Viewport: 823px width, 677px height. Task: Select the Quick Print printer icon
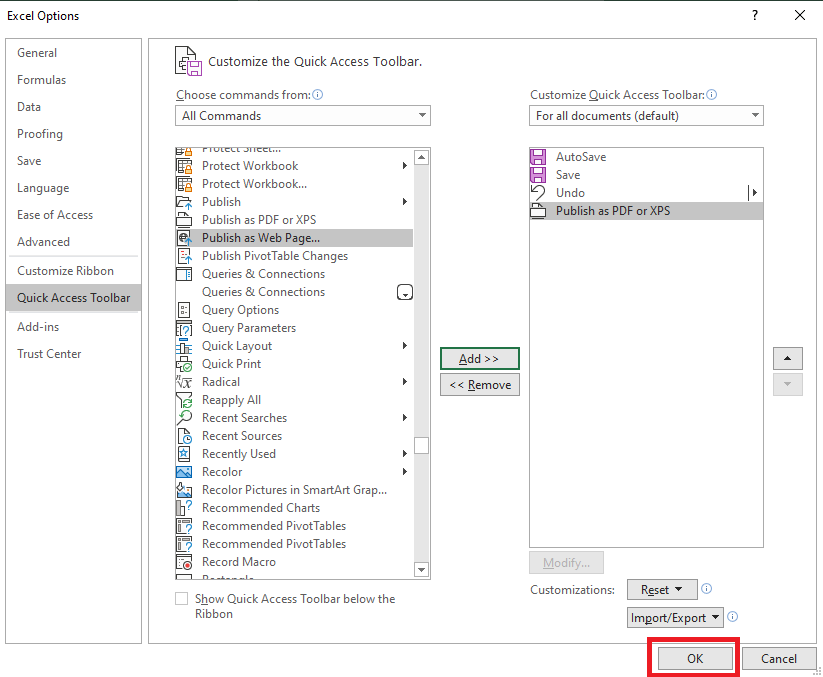pyautogui.click(x=184, y=364)
